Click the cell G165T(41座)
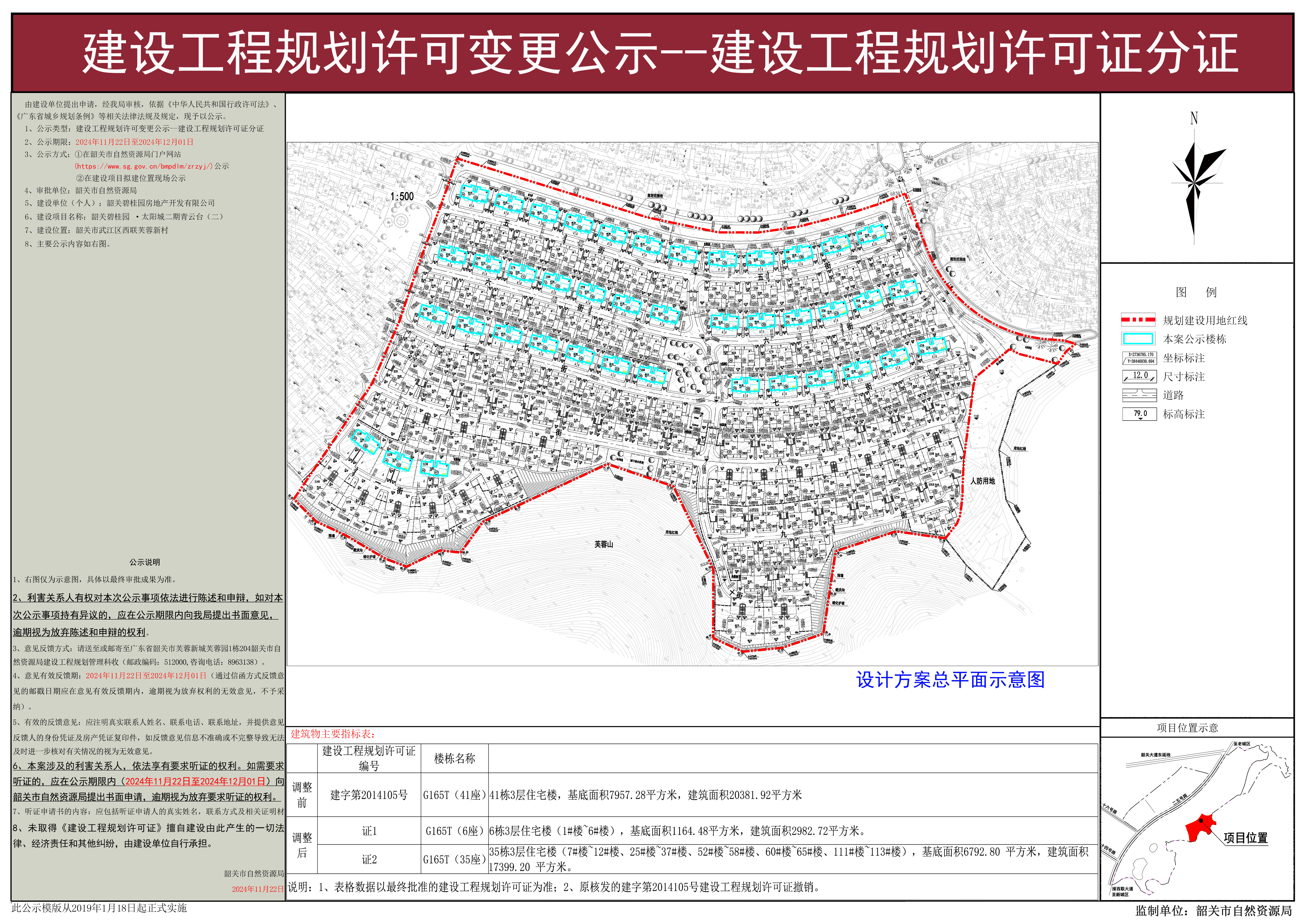The width and height of the screenshot is (1306, 924). [x=455, y=795]
